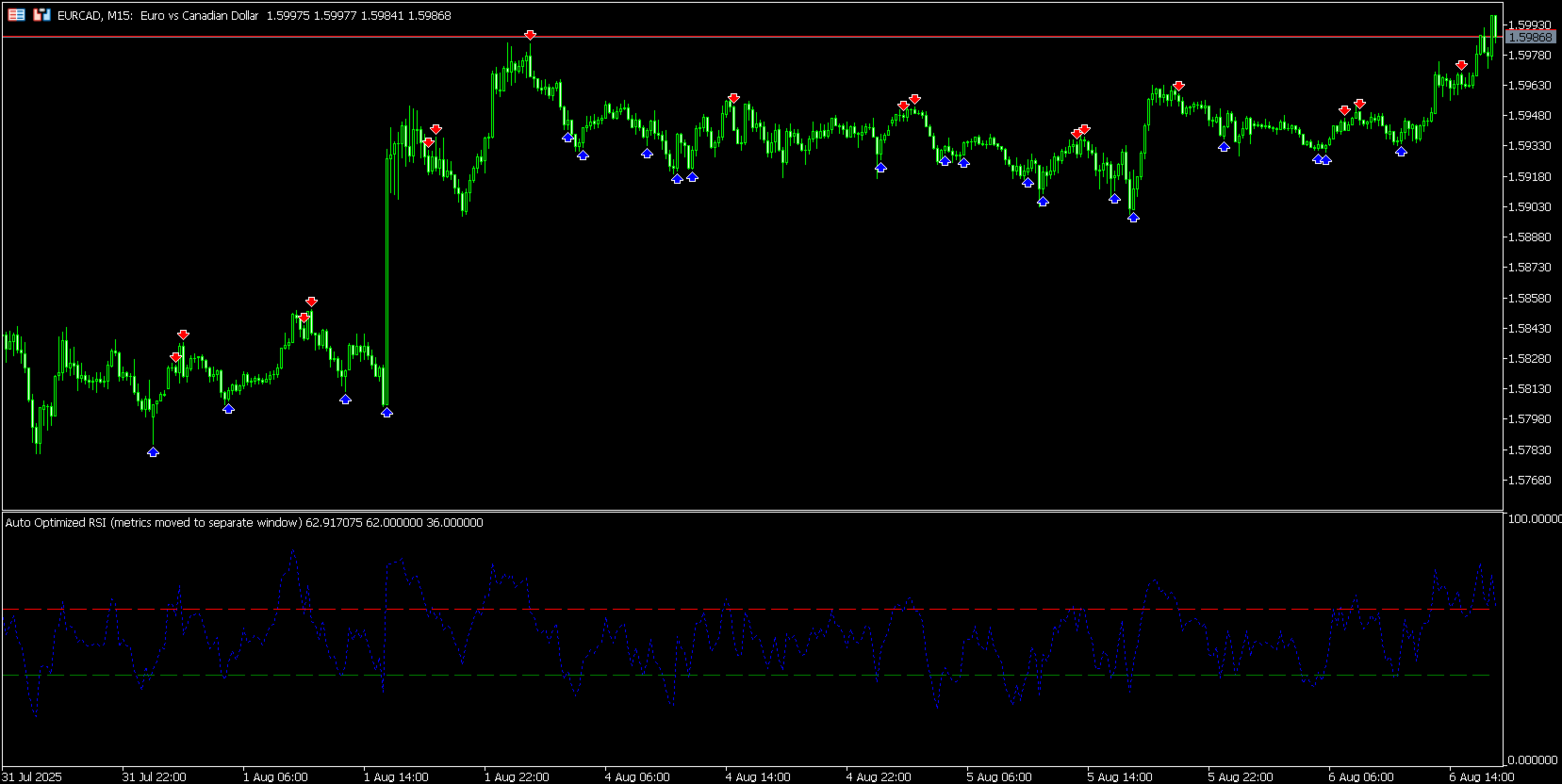Click the current price tag 1.59868
This screenshot has height=784, width=1562.
point(1530,37)
